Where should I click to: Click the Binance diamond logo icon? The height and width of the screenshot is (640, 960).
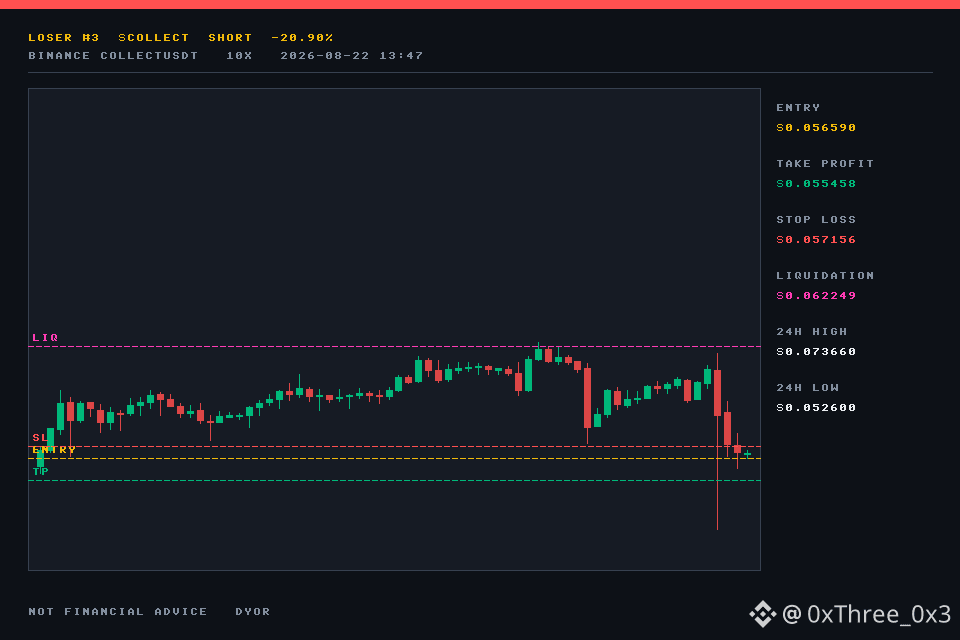[x=762, y=614]
